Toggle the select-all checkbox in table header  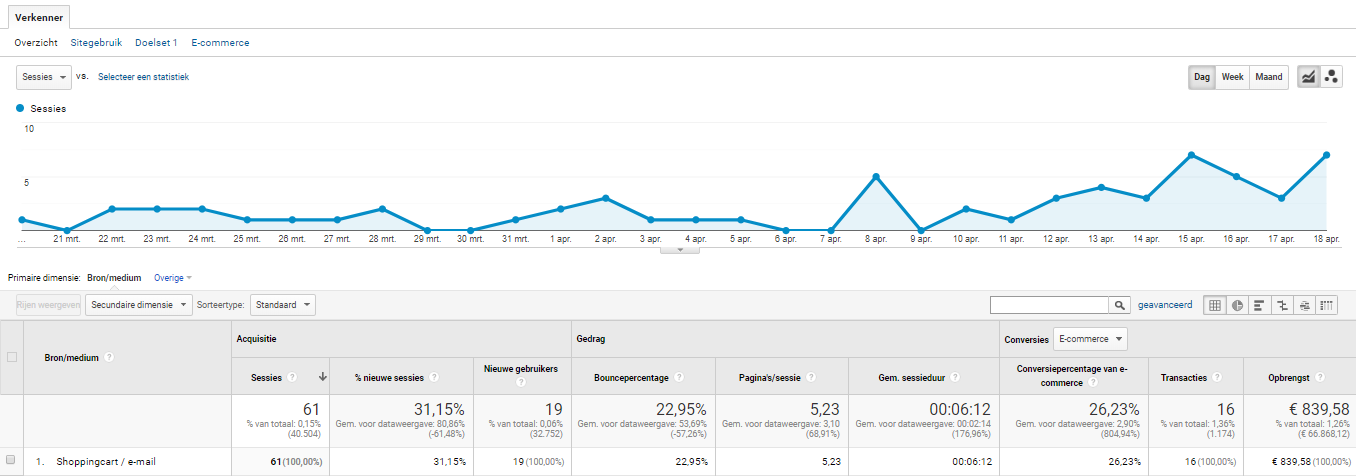click(12, 357)
